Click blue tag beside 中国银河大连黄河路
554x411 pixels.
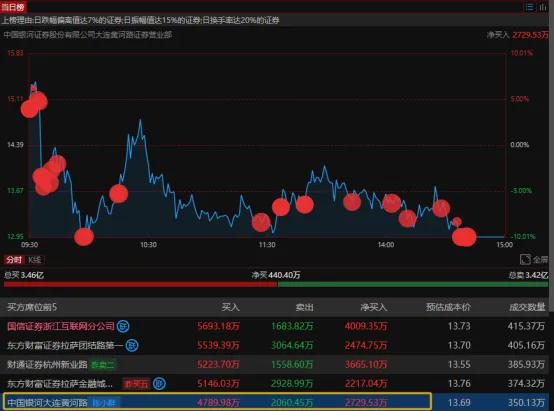point(105,403)
